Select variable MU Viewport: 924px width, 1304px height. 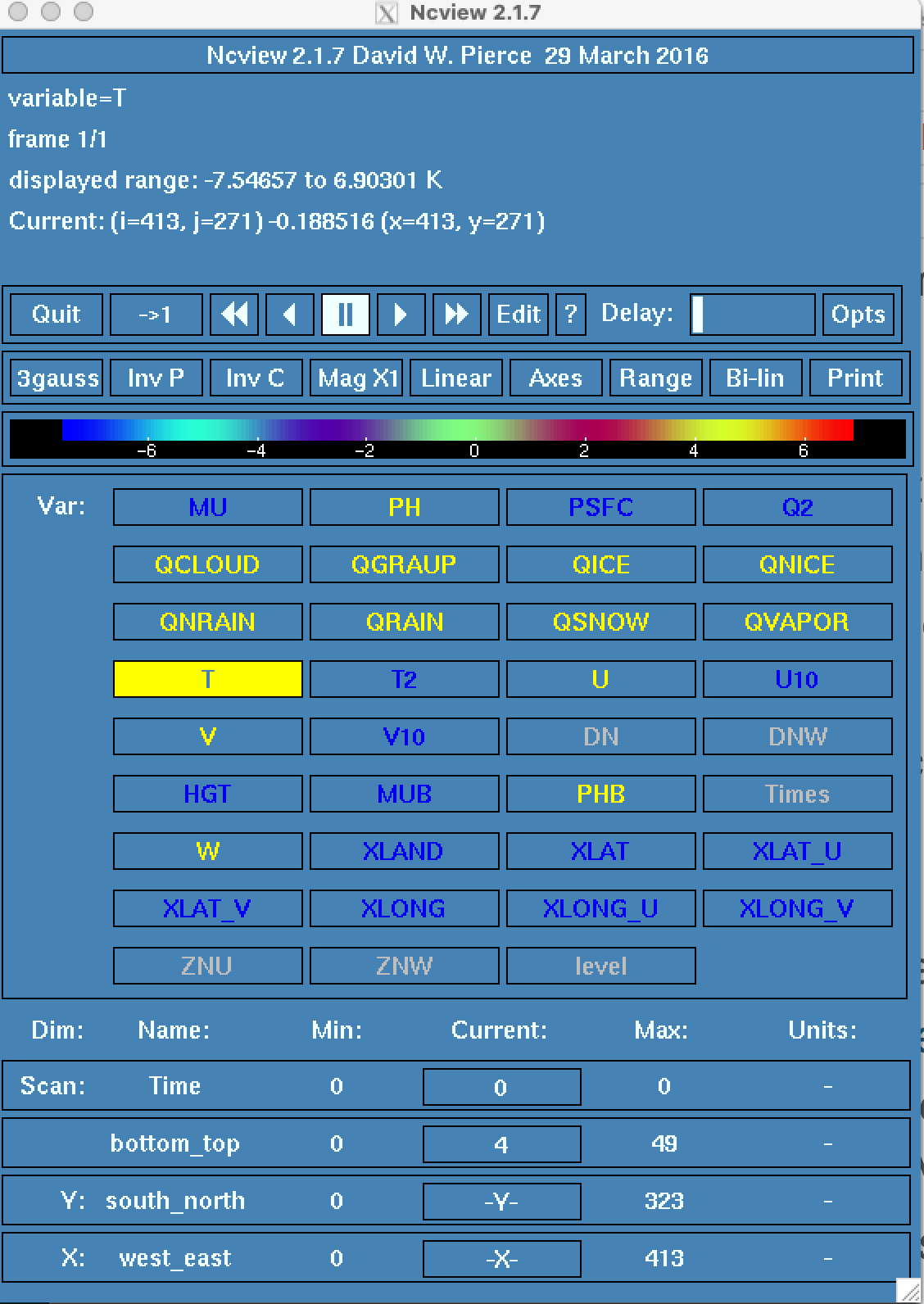[208, 507]
